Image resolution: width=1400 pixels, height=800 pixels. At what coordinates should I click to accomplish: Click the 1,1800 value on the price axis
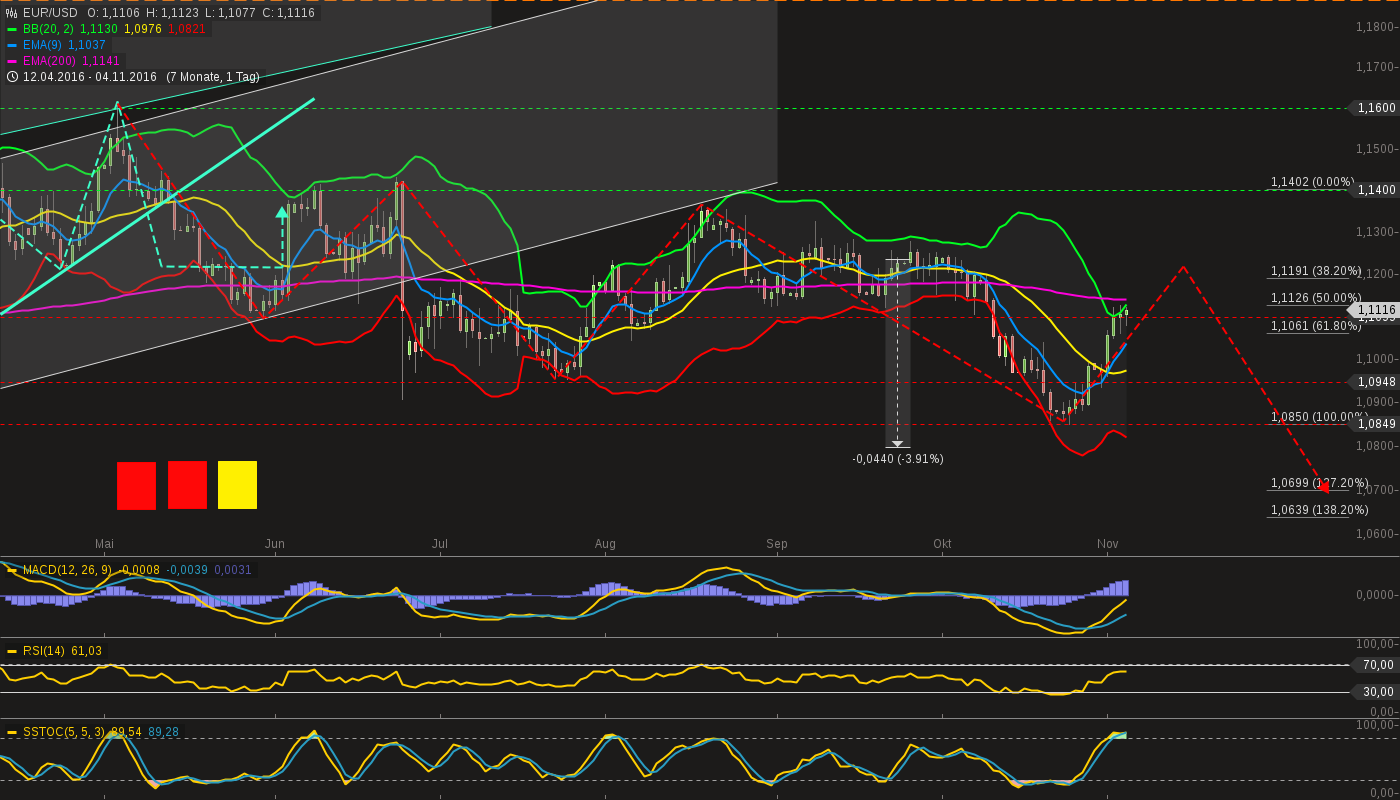(1377, 27)
